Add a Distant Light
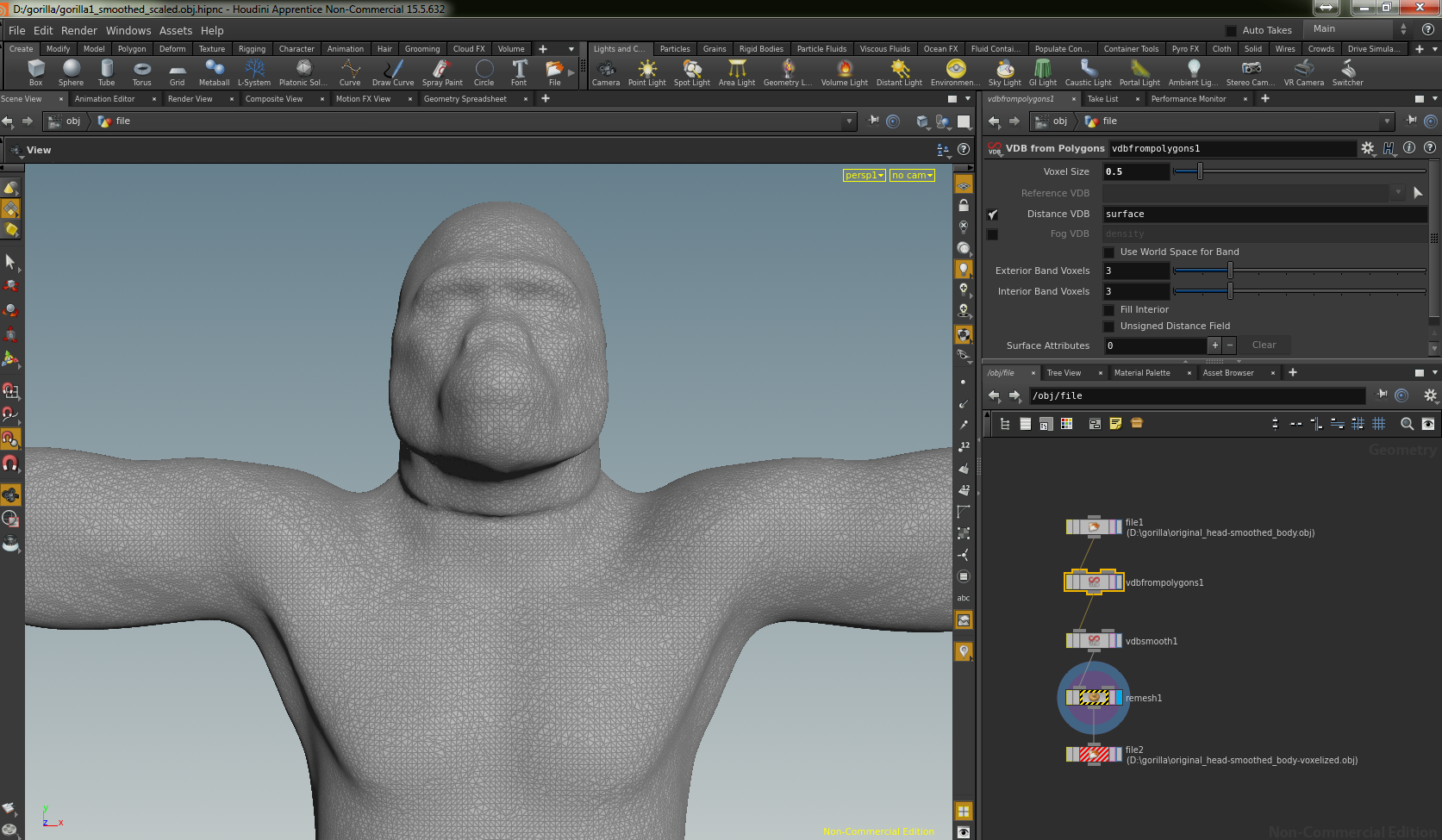This screenshot has height=840, width=1442. click(x=899, y=72)
